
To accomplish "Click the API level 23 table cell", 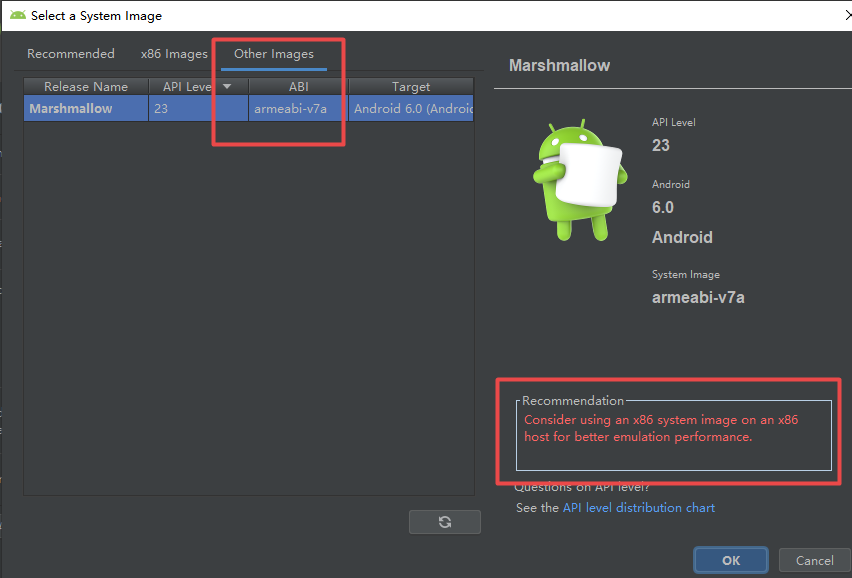I will point(198,108).
